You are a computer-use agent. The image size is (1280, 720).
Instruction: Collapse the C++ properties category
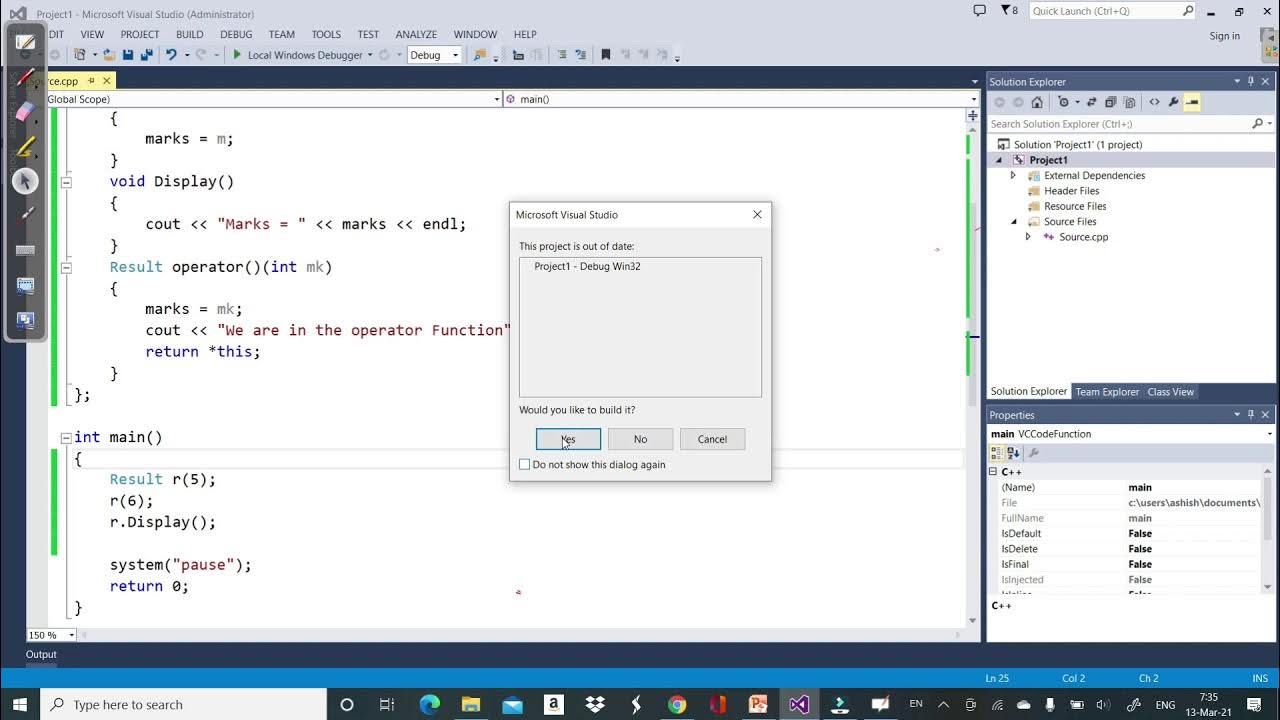[x=993, y=471]
